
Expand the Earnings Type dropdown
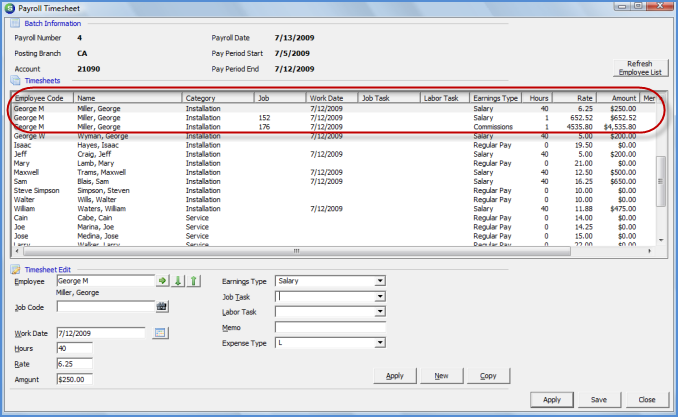pos(380,281)
